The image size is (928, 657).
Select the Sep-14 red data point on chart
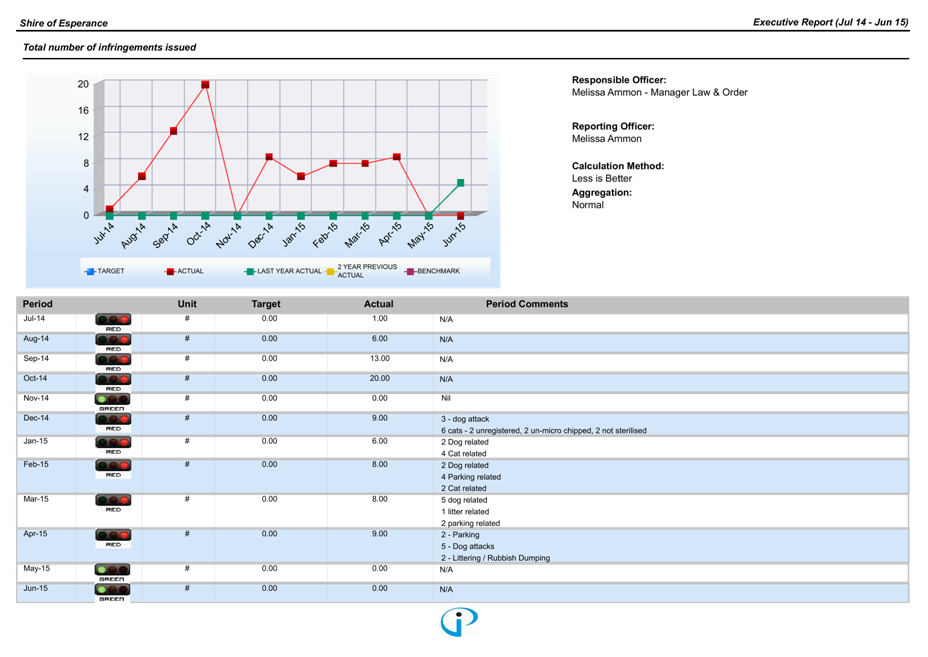point(173,131)
